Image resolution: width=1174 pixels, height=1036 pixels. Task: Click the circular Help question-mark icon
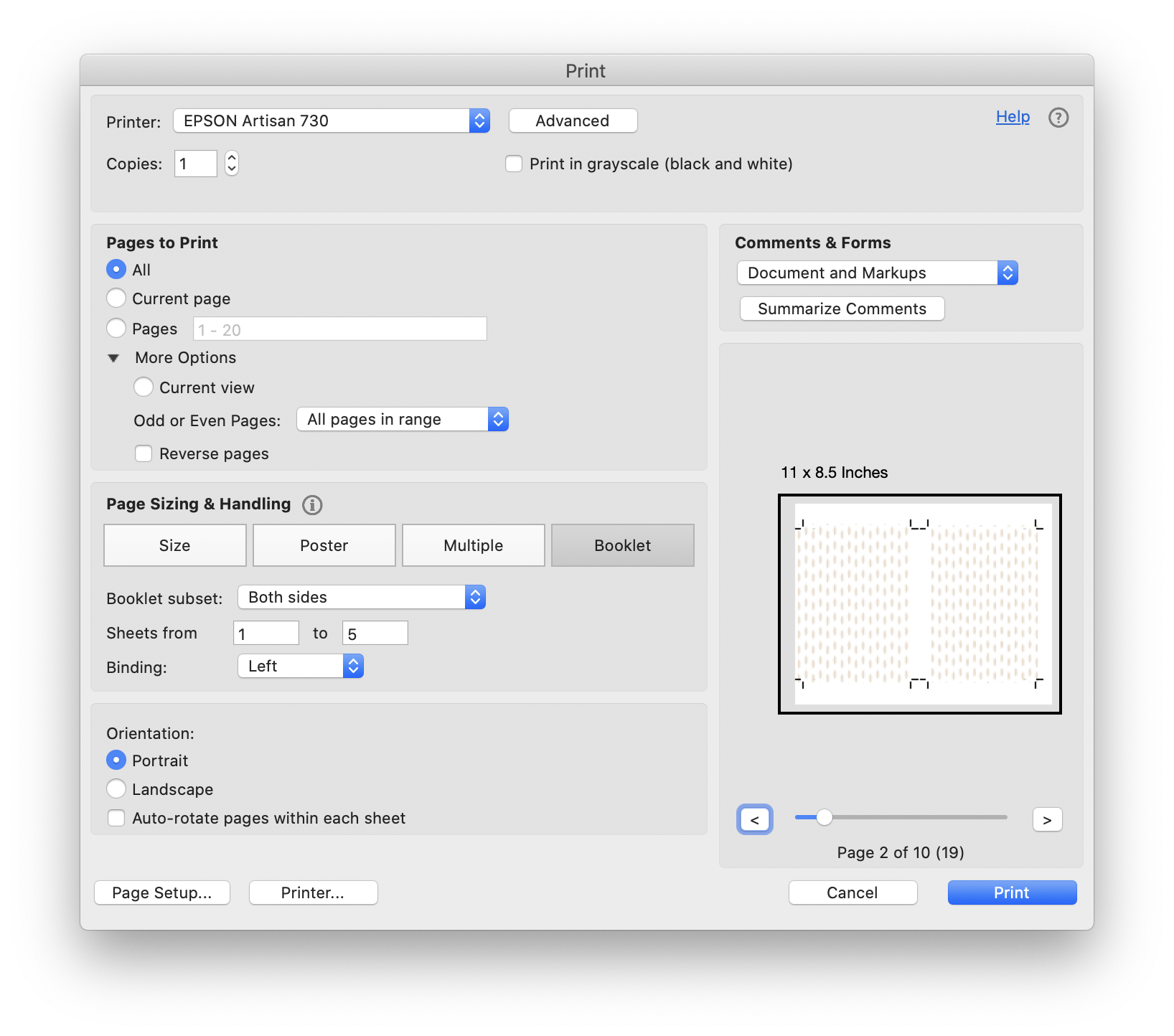pos(1058,118)
